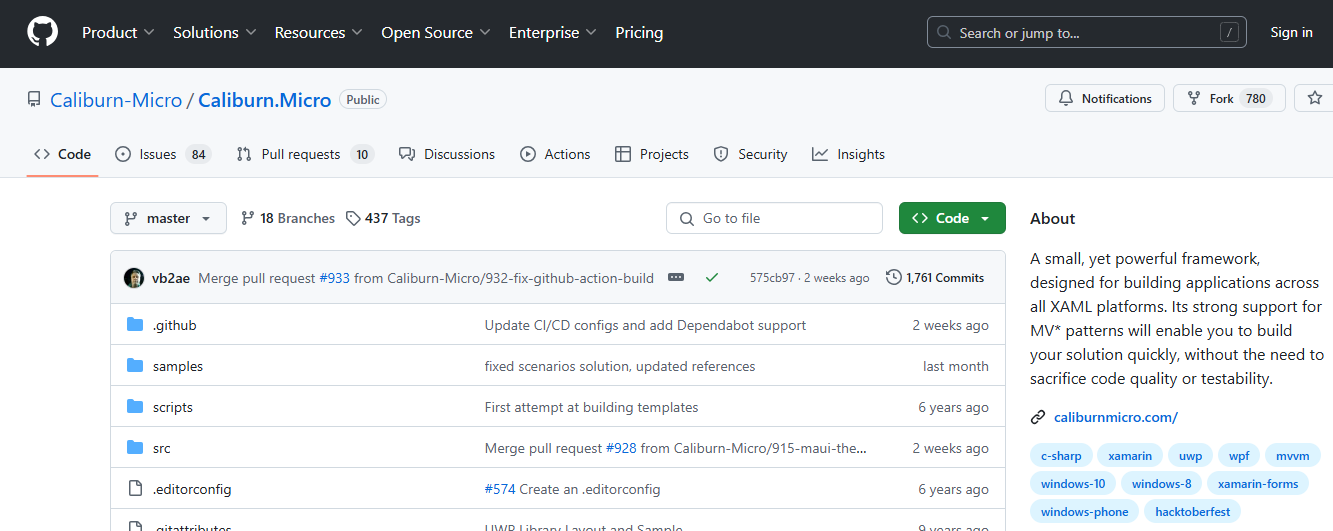
Task: Switch to the Security tab
Action: [750, 154]
